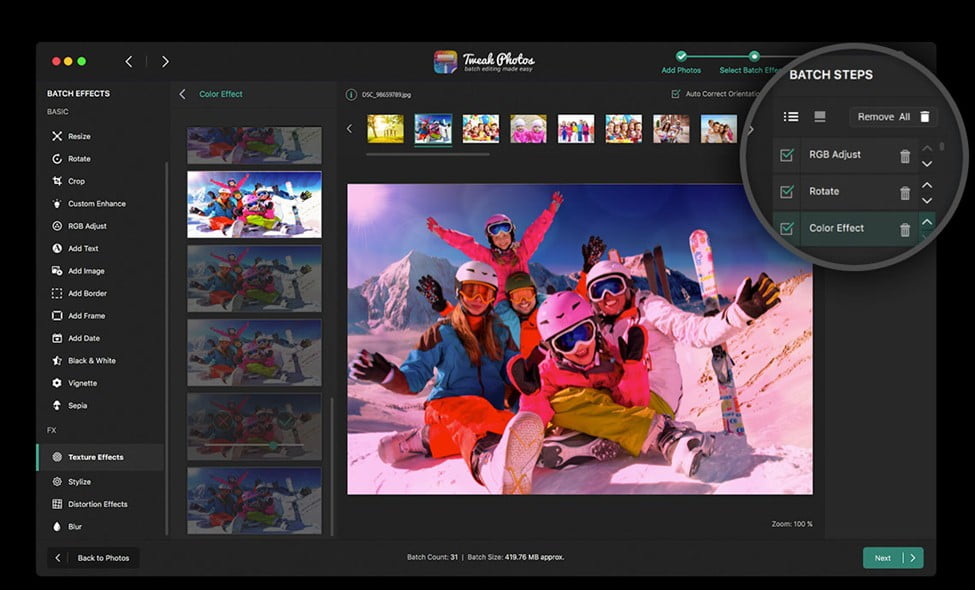Open the Texture Effects category
The image size is (975, 590).
tap(101, 457)
